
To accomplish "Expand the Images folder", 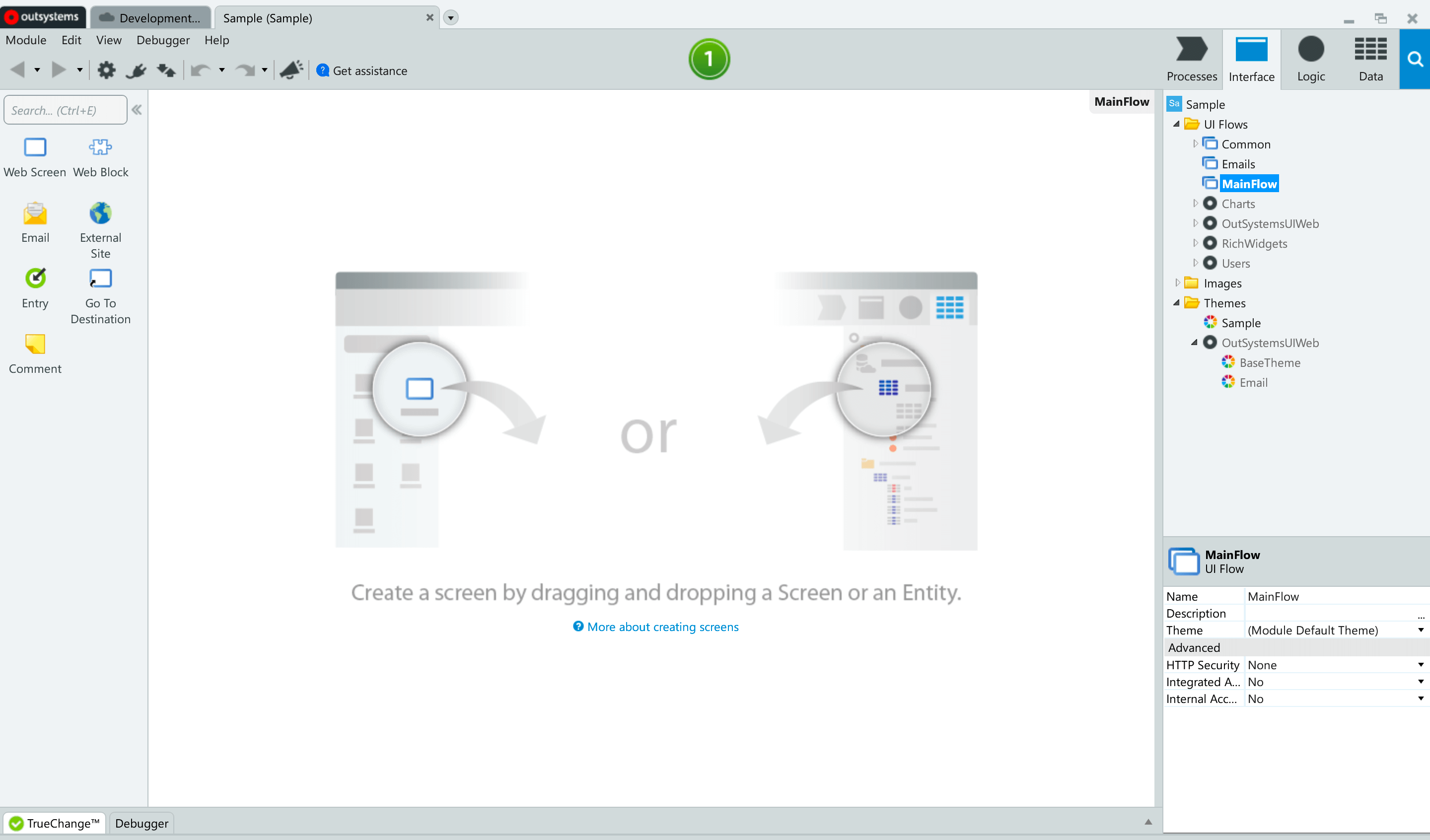I will (1177, 283).
